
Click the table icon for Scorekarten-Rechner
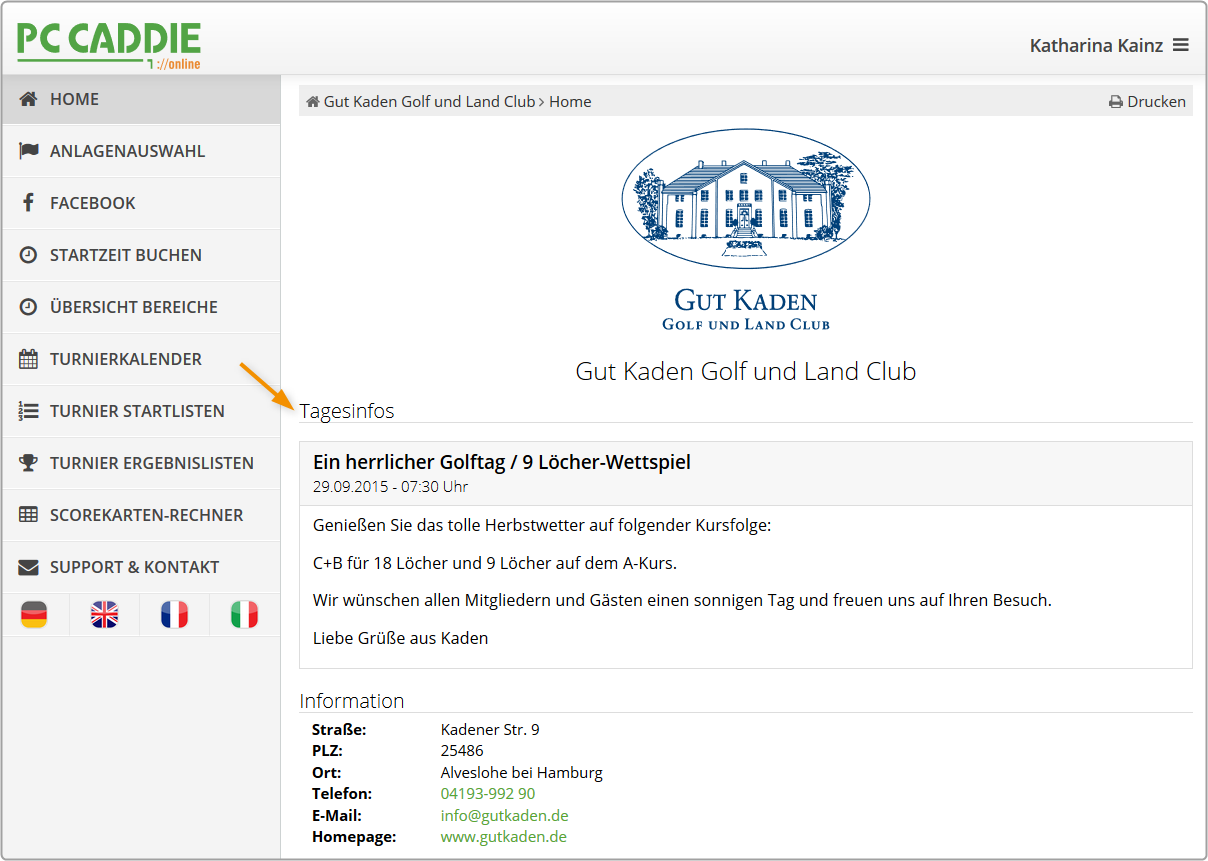pos(29,515)
